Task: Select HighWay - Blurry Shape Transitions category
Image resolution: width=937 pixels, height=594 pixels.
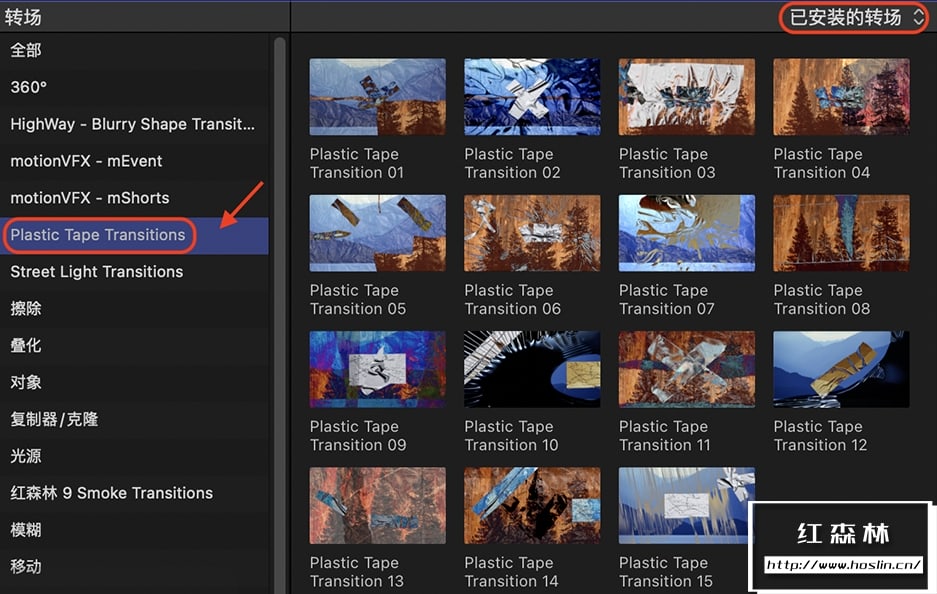Action: click(x=134, y=124)
